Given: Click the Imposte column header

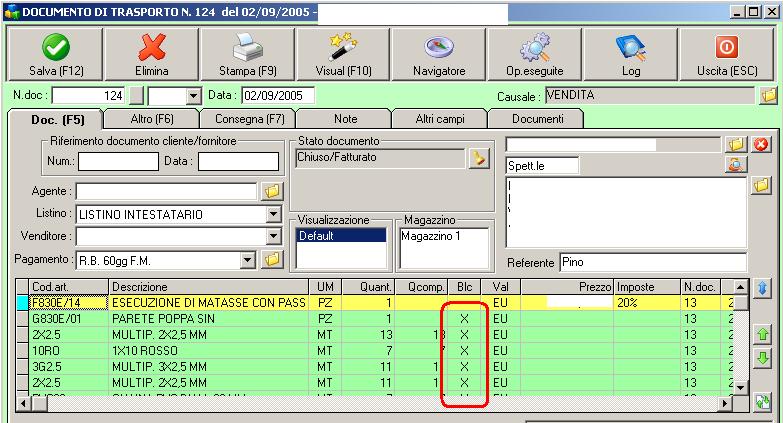Looking at the screenshot, I should pyautogui.click(x=647, y=287).
